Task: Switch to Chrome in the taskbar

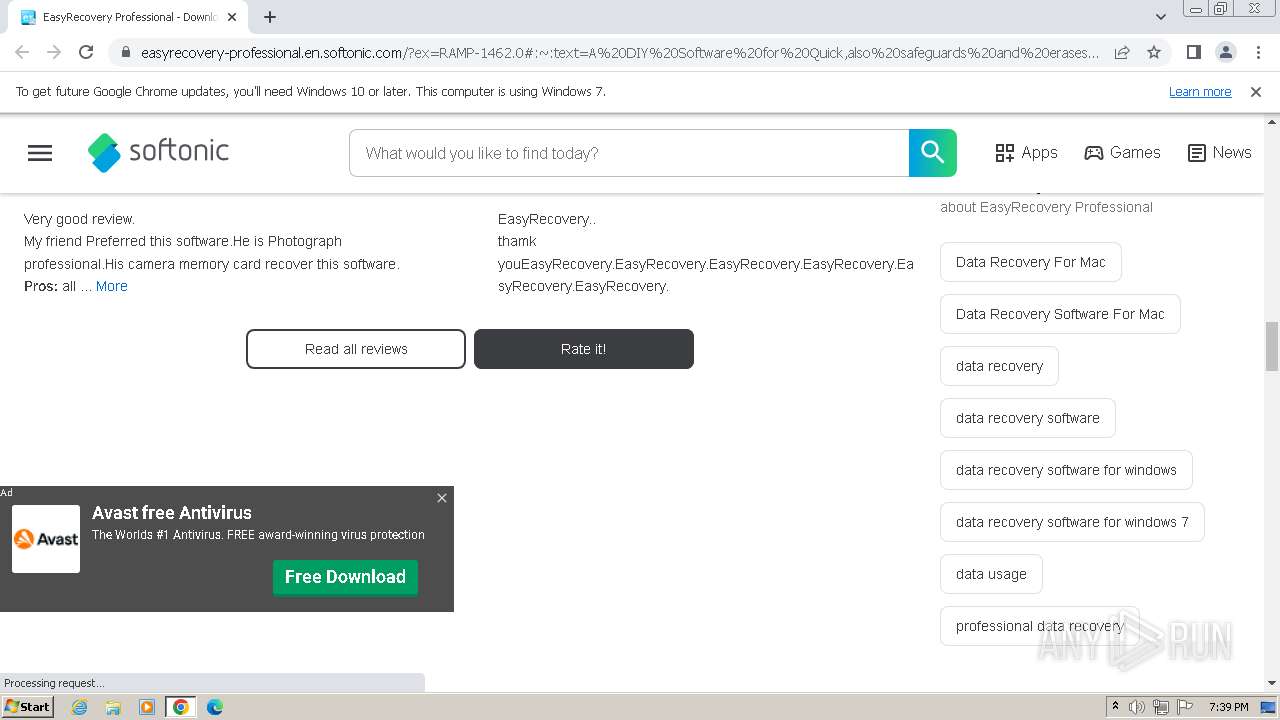Action: [181, 707]
